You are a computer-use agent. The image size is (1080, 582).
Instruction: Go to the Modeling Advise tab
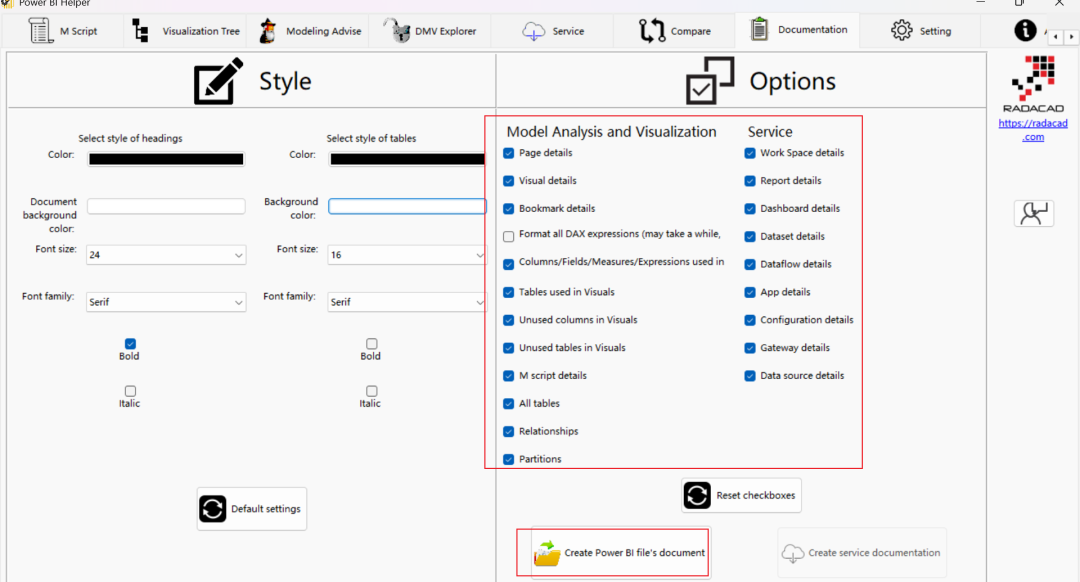point(310,31)
